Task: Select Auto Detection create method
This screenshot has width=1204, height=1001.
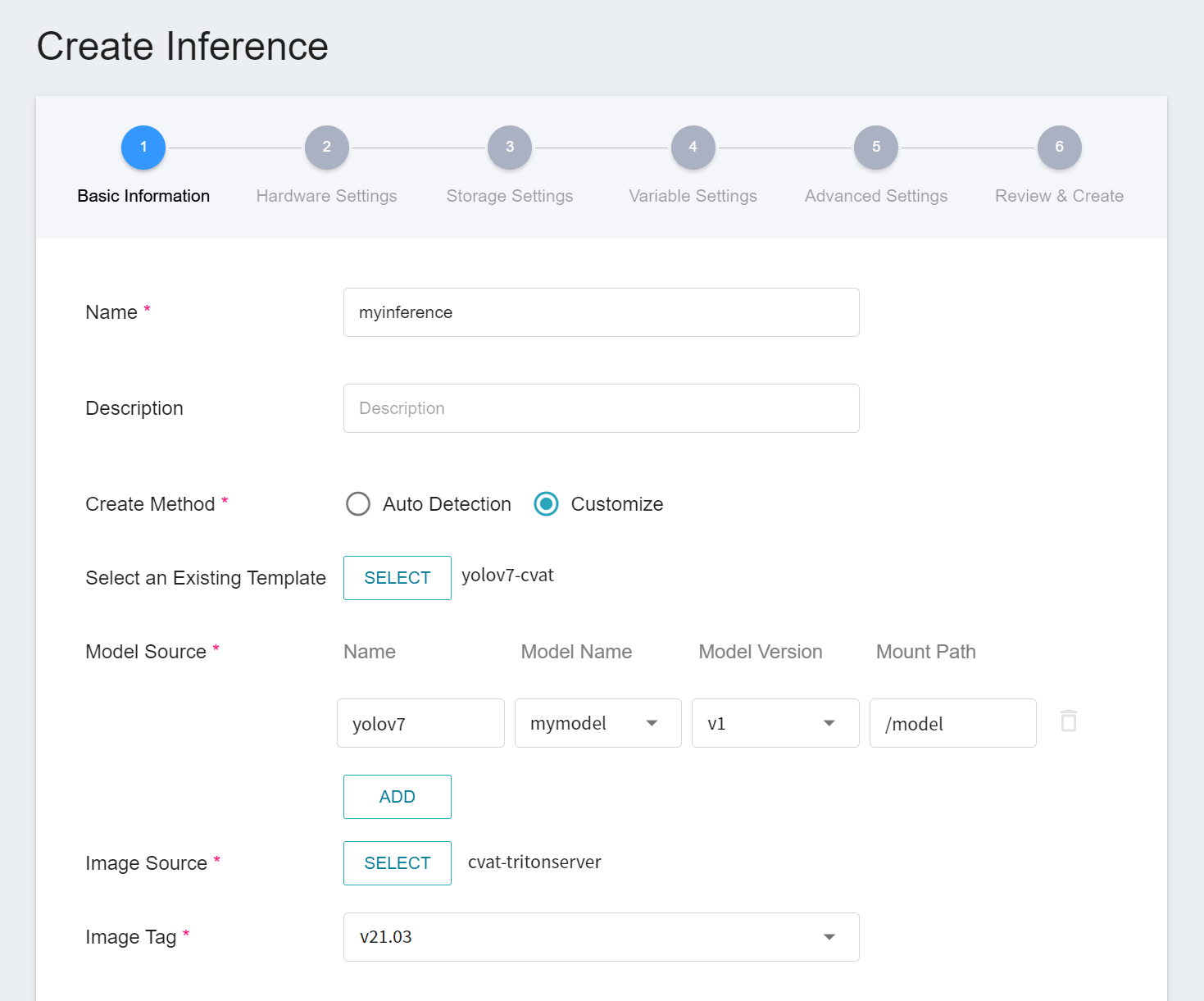Action: point(358,503)
